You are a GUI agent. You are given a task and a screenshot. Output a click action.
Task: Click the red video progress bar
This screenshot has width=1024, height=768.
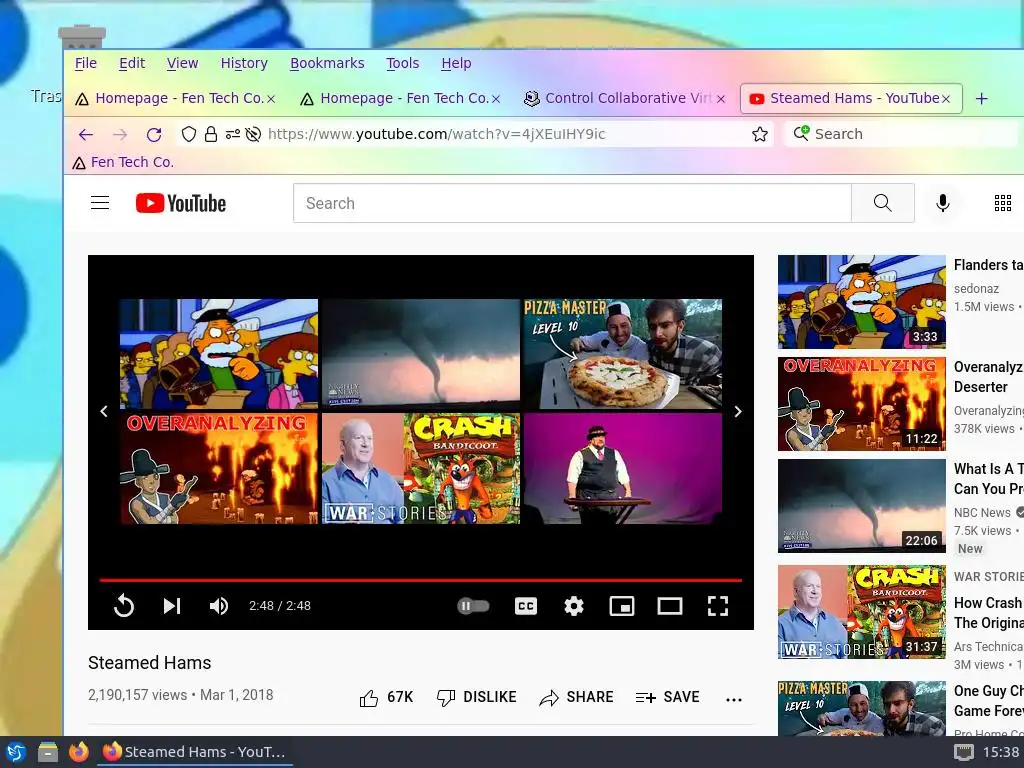coord(421,579)
